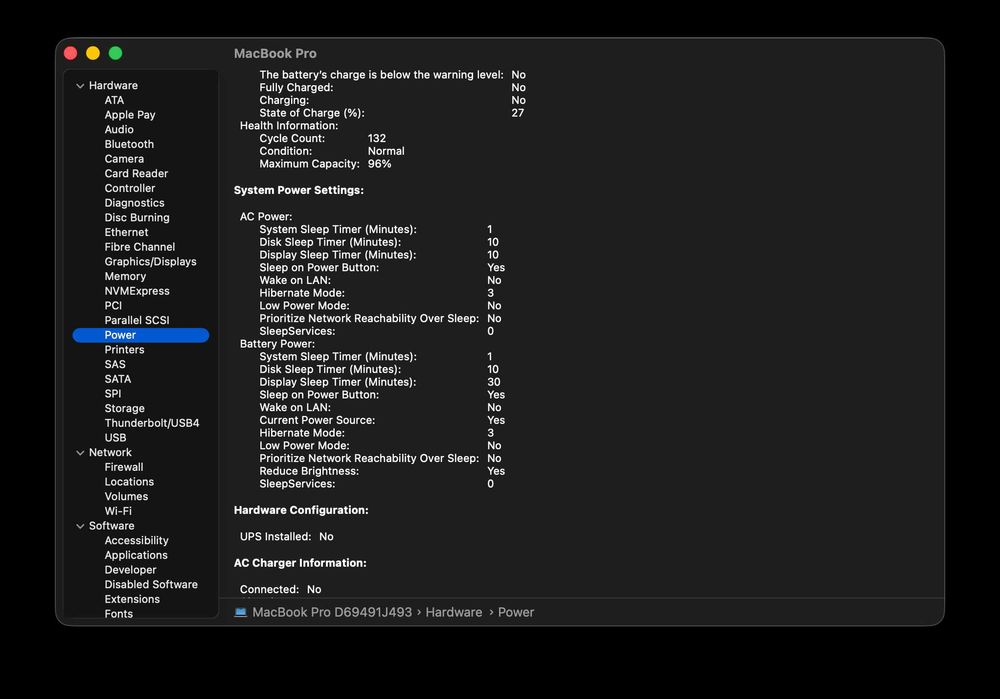Open Disabled Software entry
This screenshot has width=1000, height=699.
click(x=151, y=584)
